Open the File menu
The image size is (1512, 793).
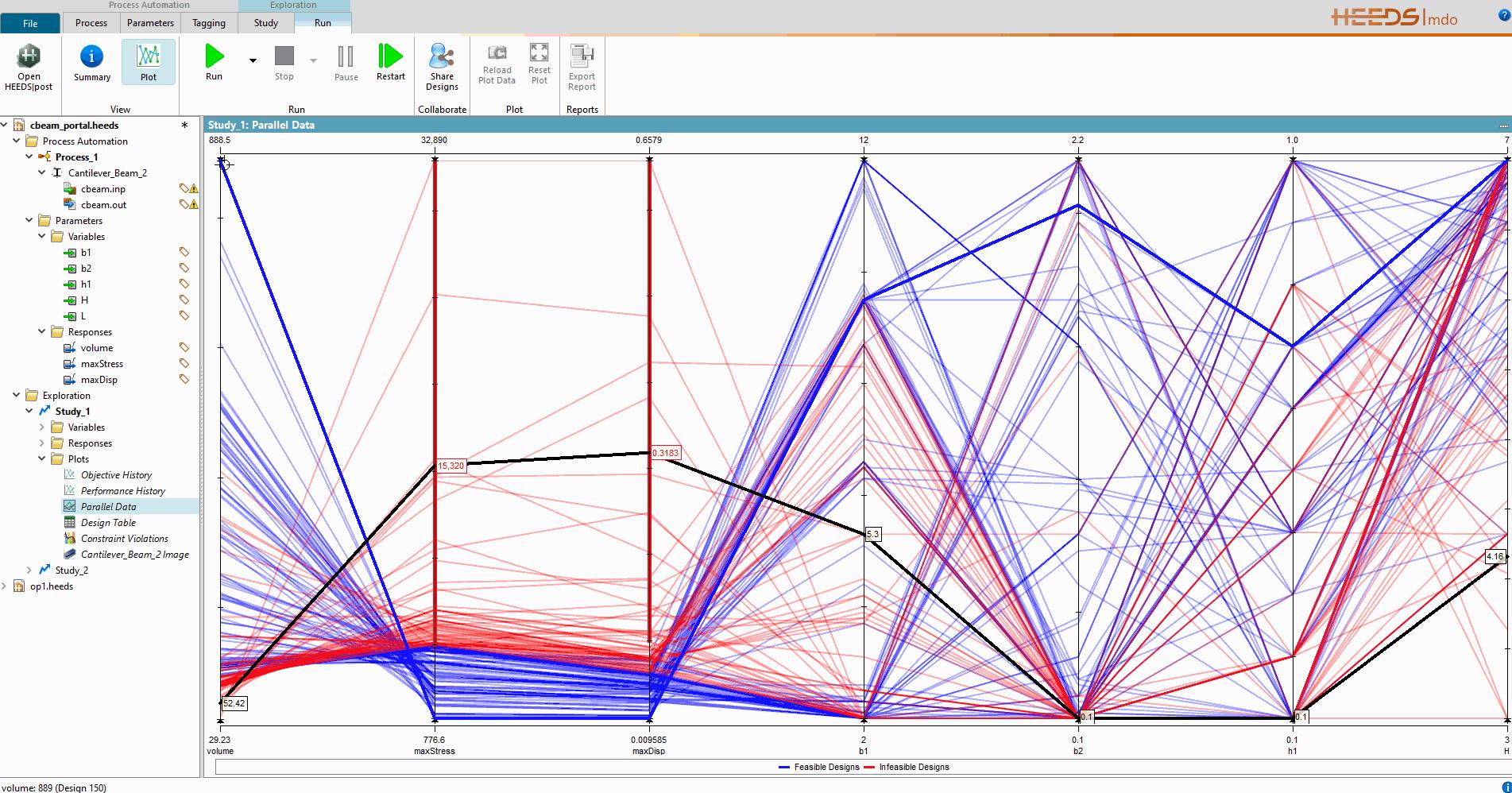[30, 23]
